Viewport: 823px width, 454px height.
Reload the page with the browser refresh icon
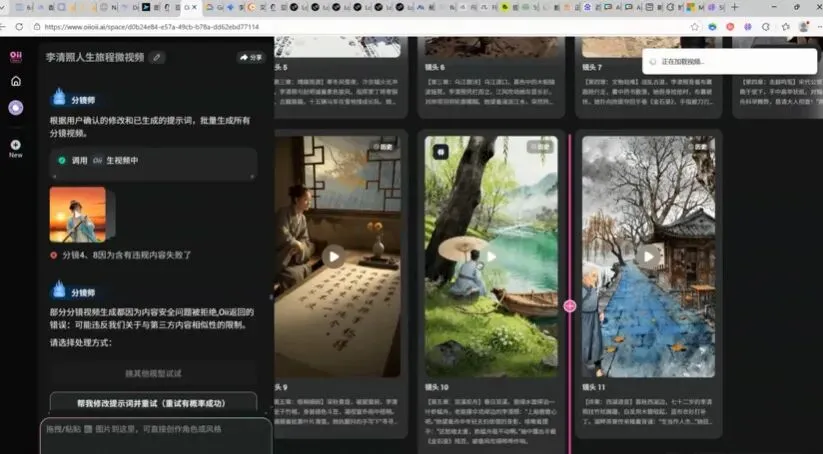click(x=19, y=27)
